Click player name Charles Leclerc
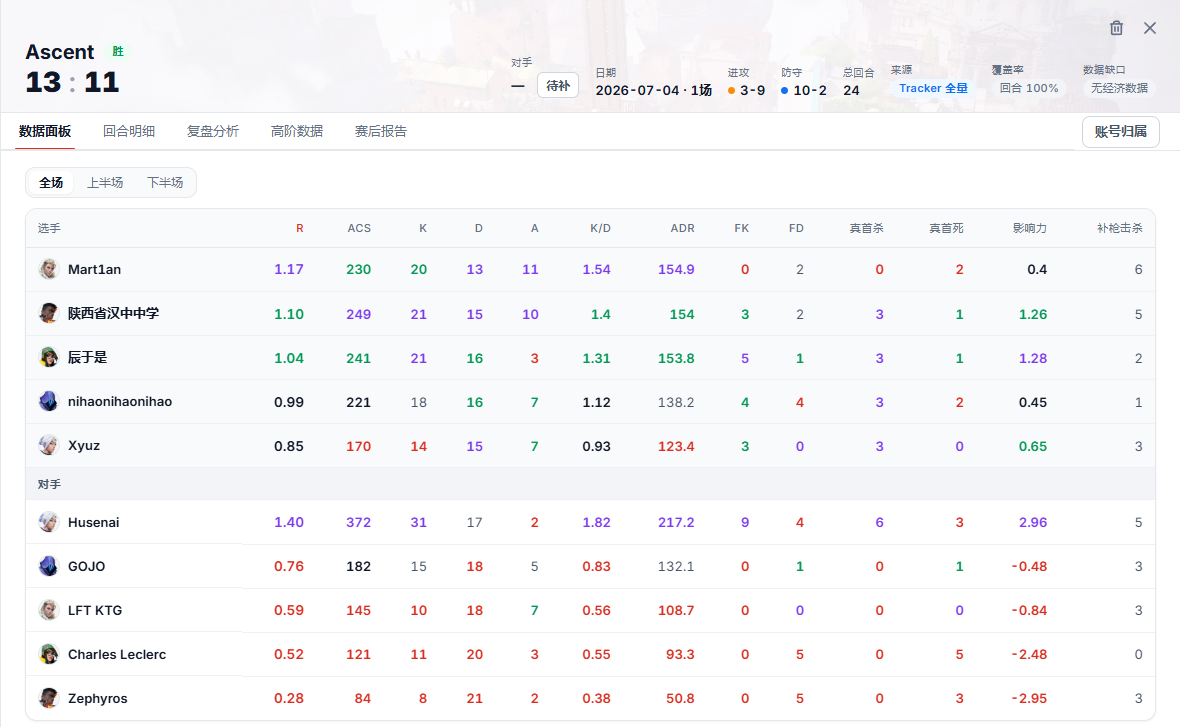The image size is (1180, 727). (x=117, y=655)
